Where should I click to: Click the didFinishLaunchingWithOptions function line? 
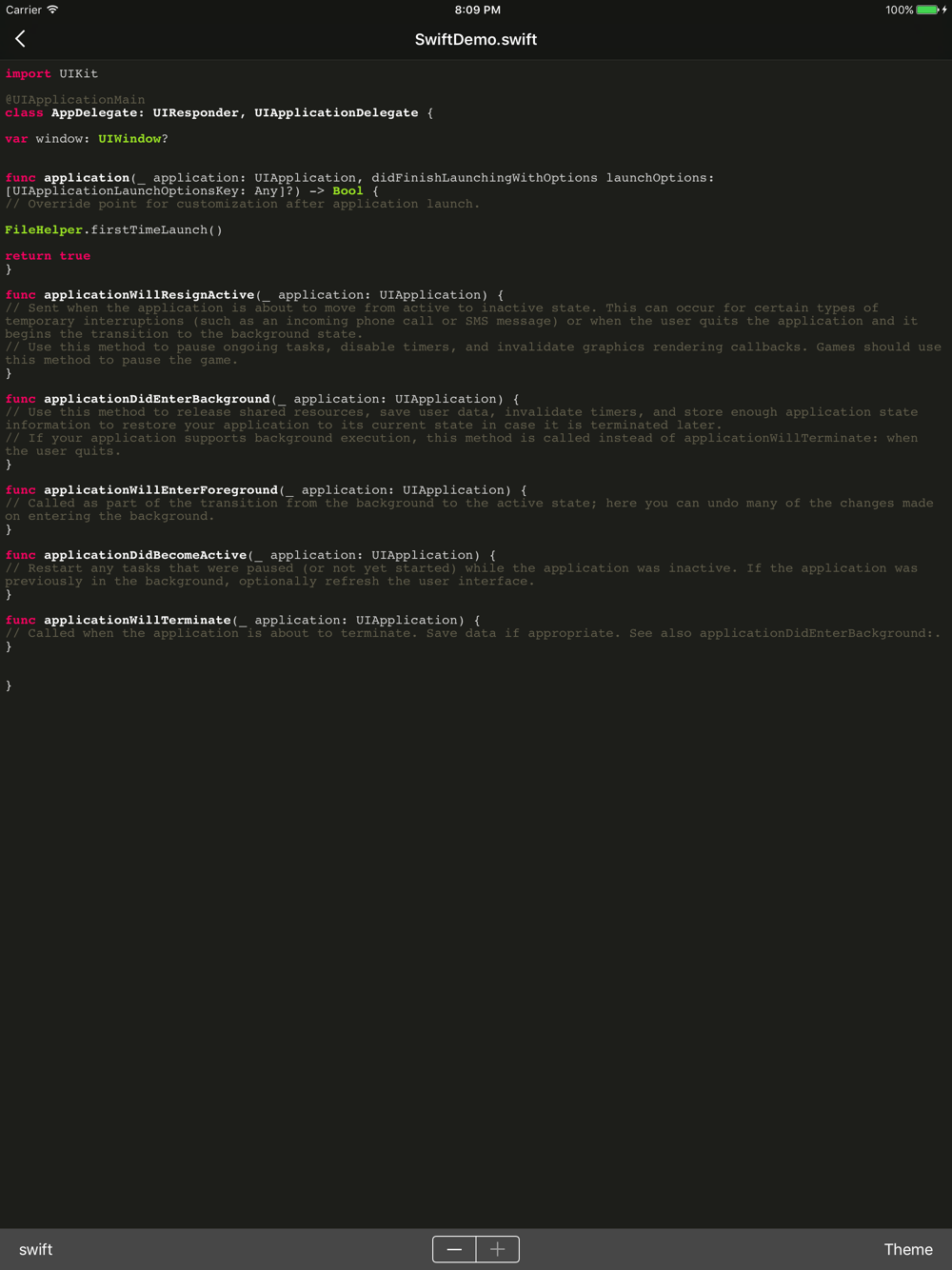(x=360, y=184)
